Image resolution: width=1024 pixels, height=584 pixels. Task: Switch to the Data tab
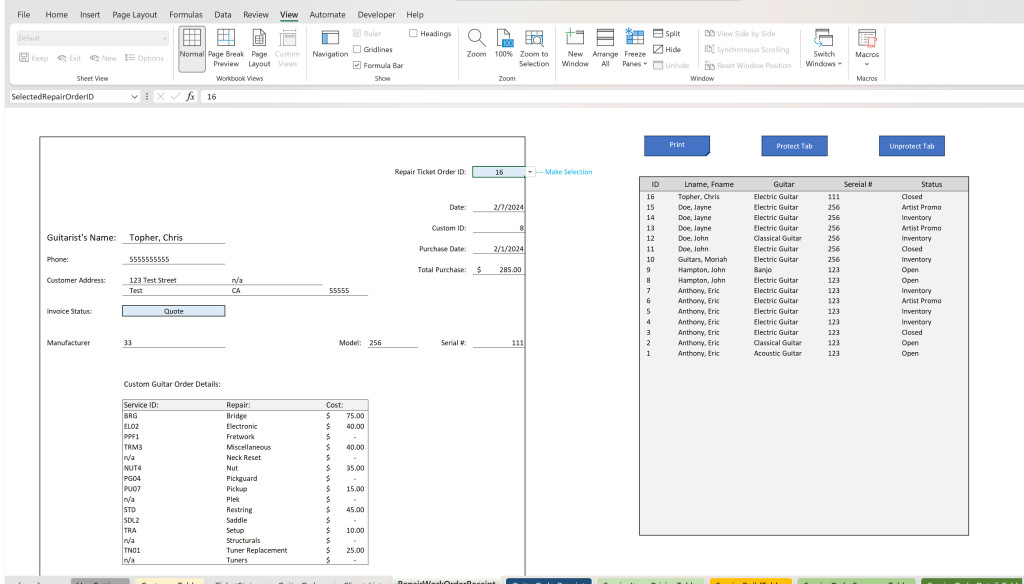pyautogui.click(x=223, y=14)
